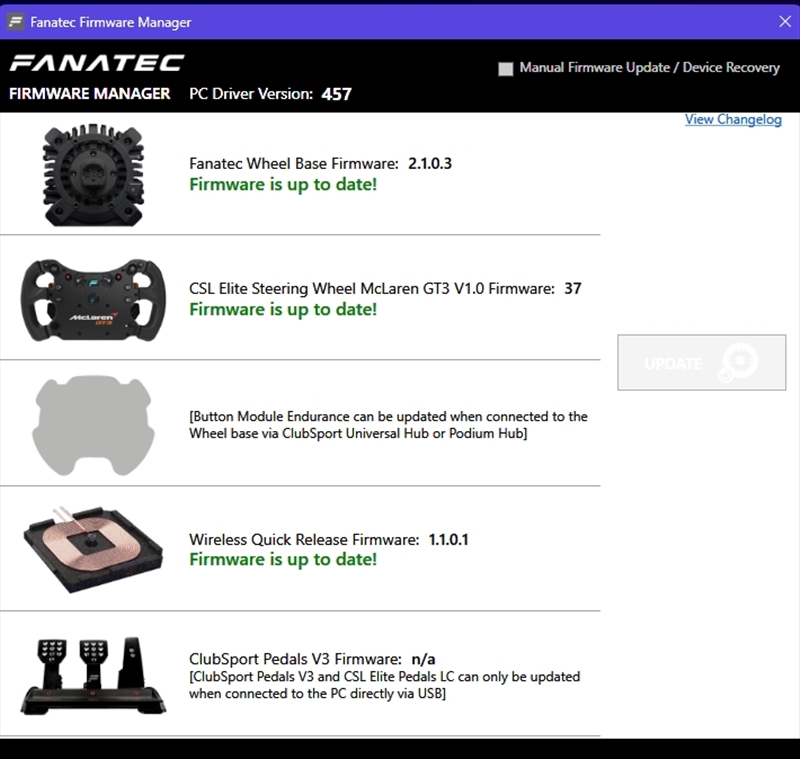Click McLaren GT3 firmware version 37

point(572,289)
